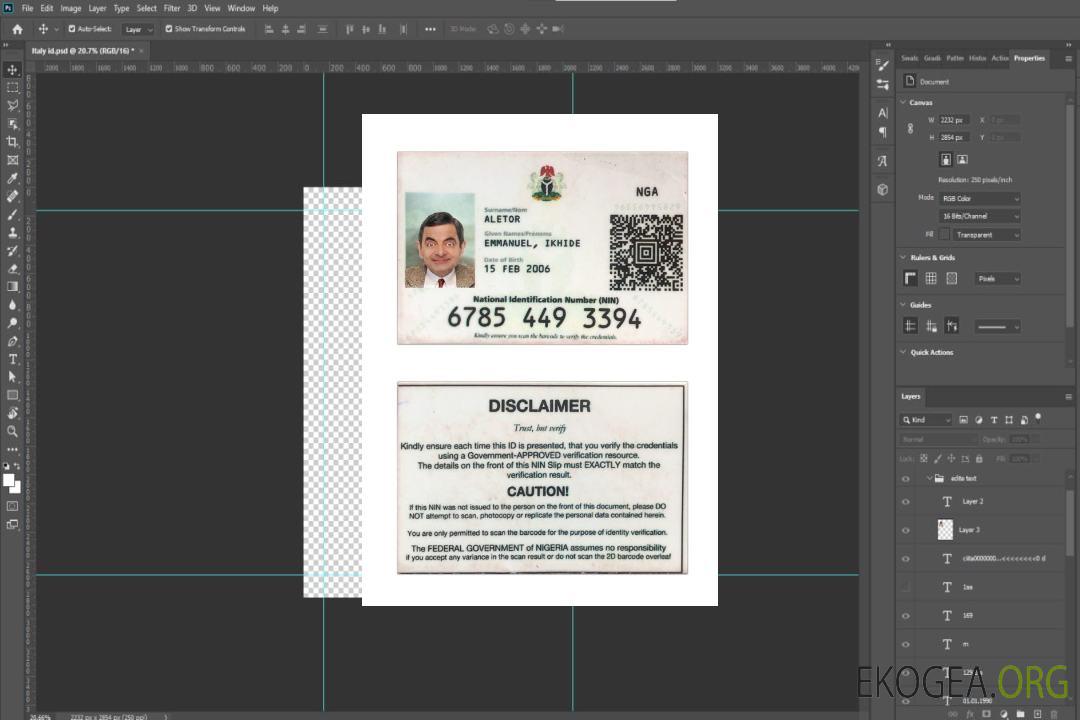Click the canvas width input field
Image resolution: width=1080 pixels, height=720 pixels.
(x=953, y=120)
